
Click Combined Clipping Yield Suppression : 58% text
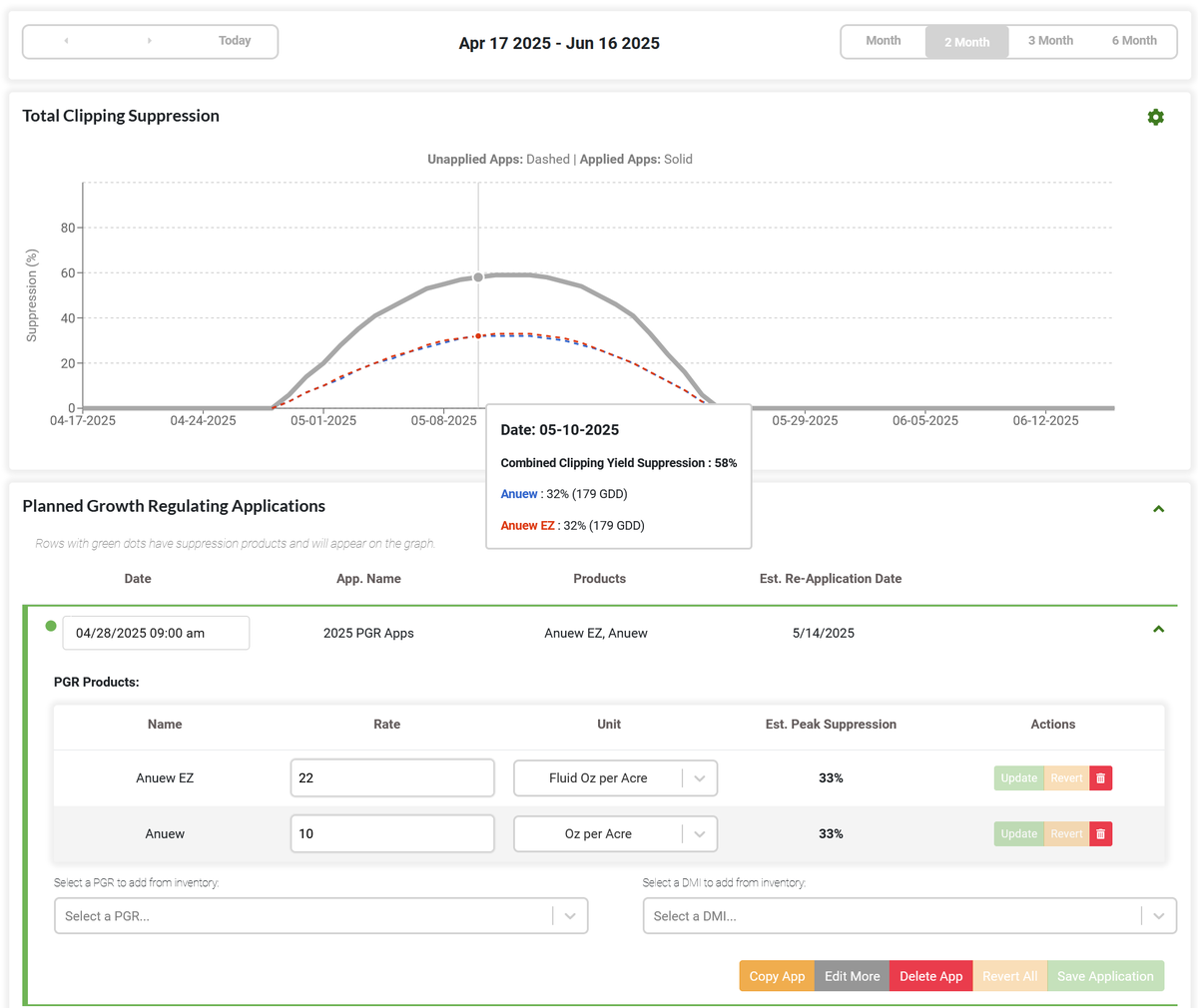click(x=619, y=463)
